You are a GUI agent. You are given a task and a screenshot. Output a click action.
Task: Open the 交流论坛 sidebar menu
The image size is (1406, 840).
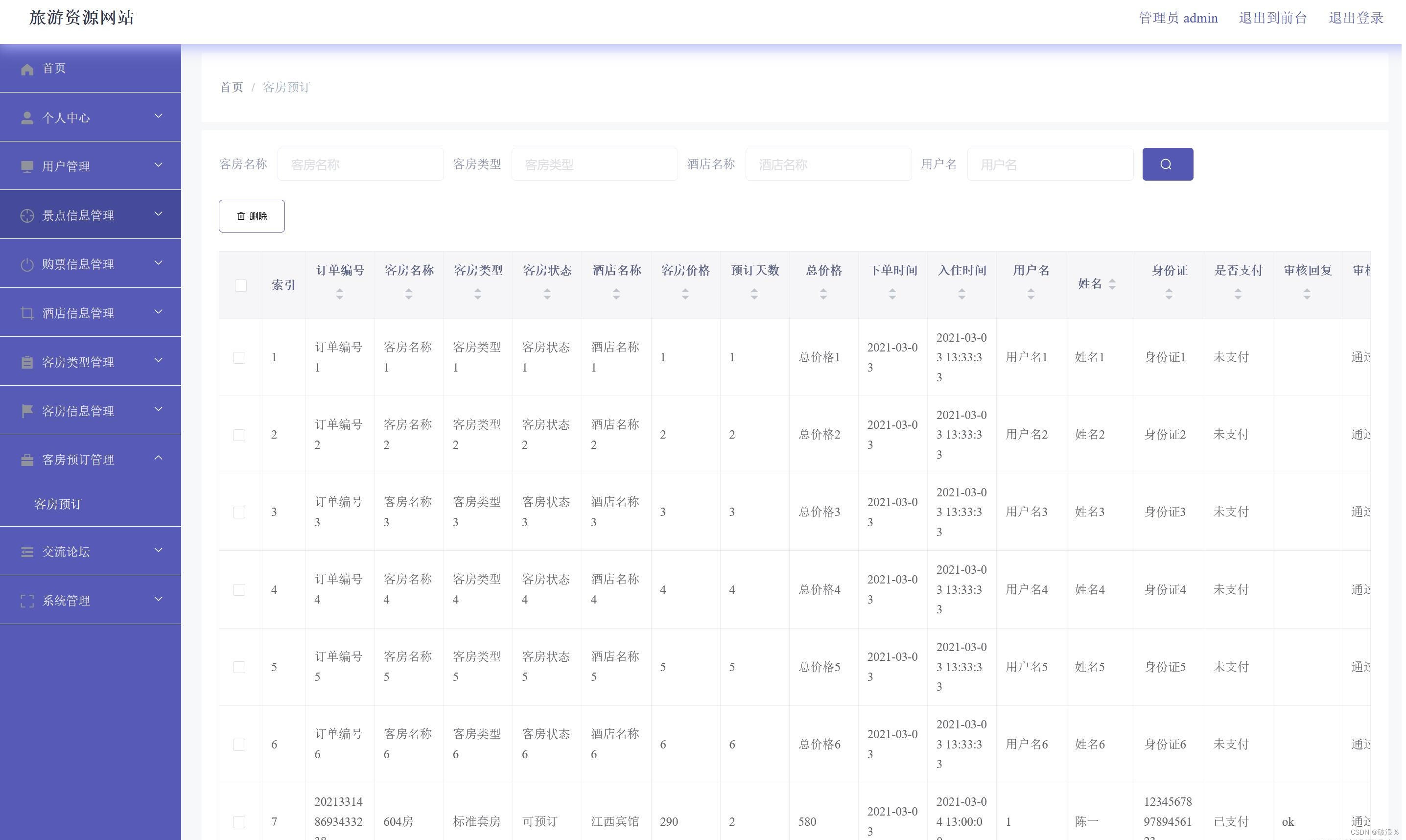tap(66, 551)
